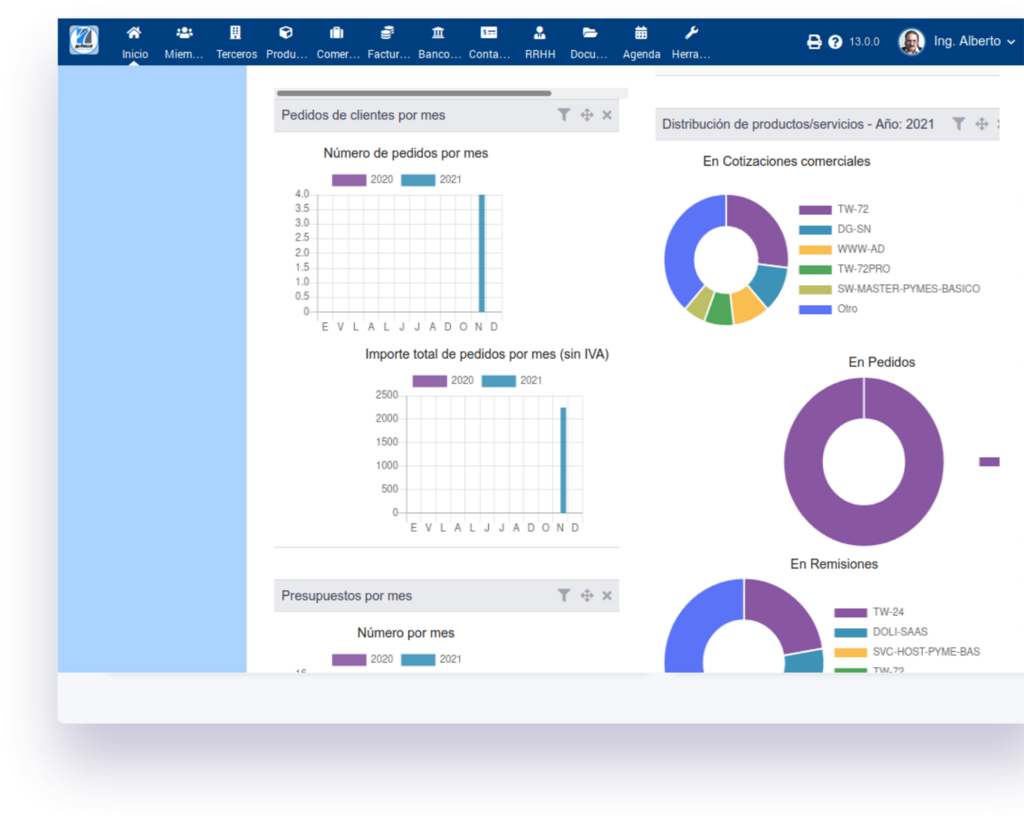Toggle 2020 series in Número de pedidos chart

(x=349, y=180)
